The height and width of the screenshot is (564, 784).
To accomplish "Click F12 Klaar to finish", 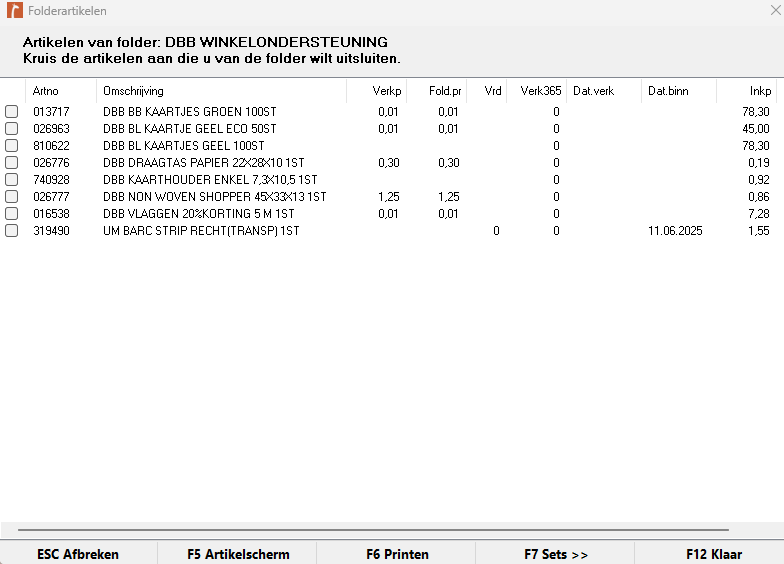I will click(710, 554).
